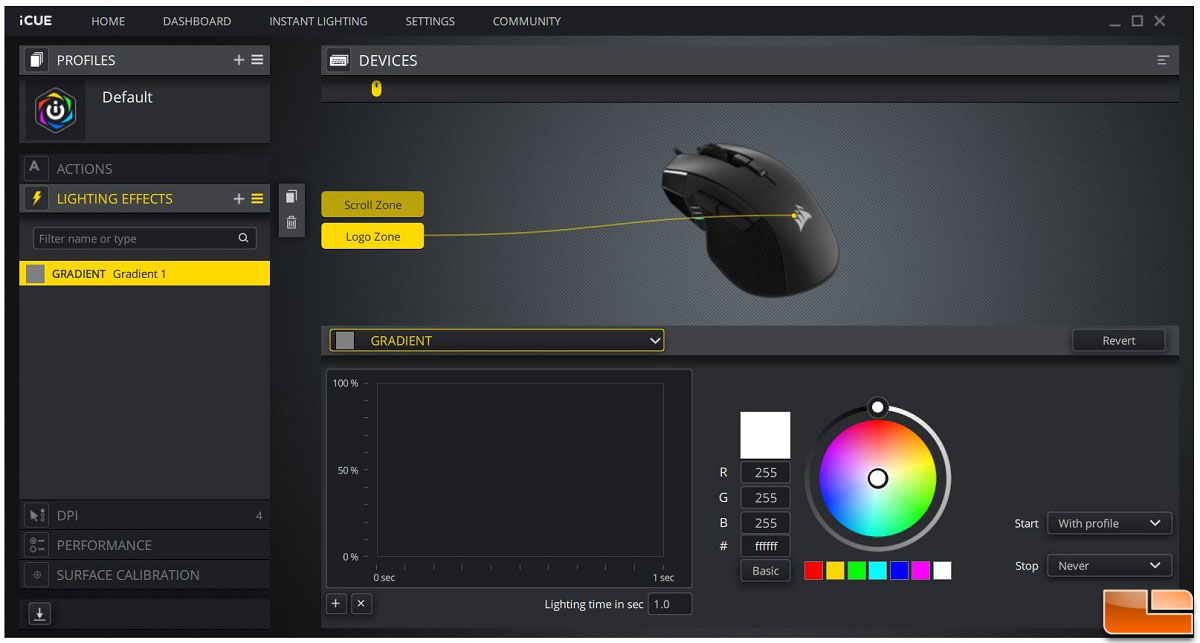Viewport: 1200px width, 643px height.
Task: Expand the PERFORMANCE section
Action: point(145,545)
